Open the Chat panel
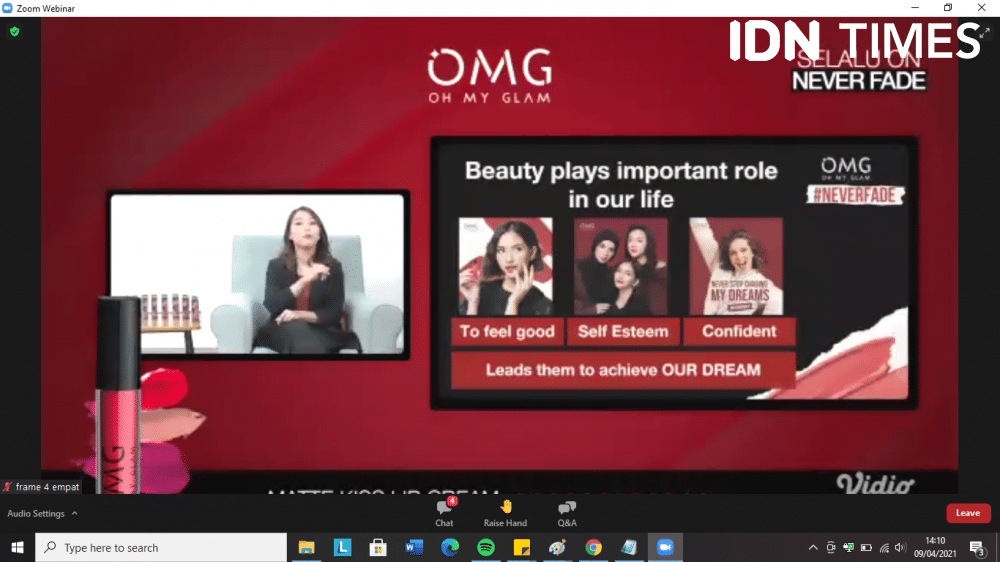The image size is (1000, 562). click(x=444, y=512)
